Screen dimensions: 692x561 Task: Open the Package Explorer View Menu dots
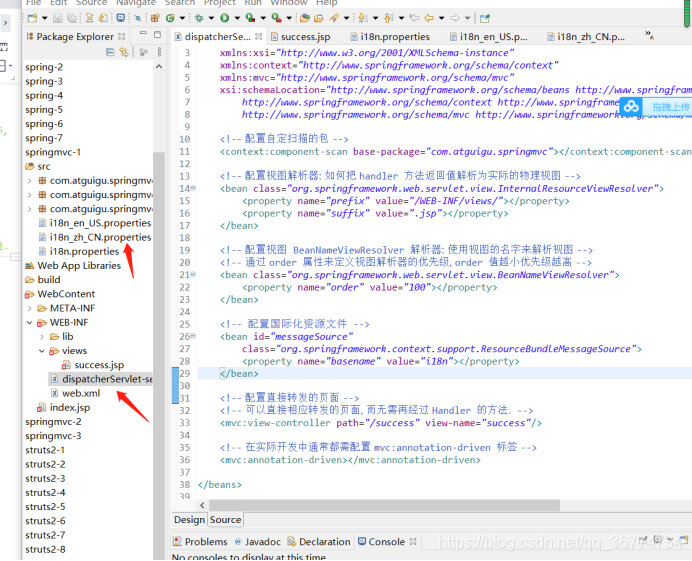click(x=159, y=52)
